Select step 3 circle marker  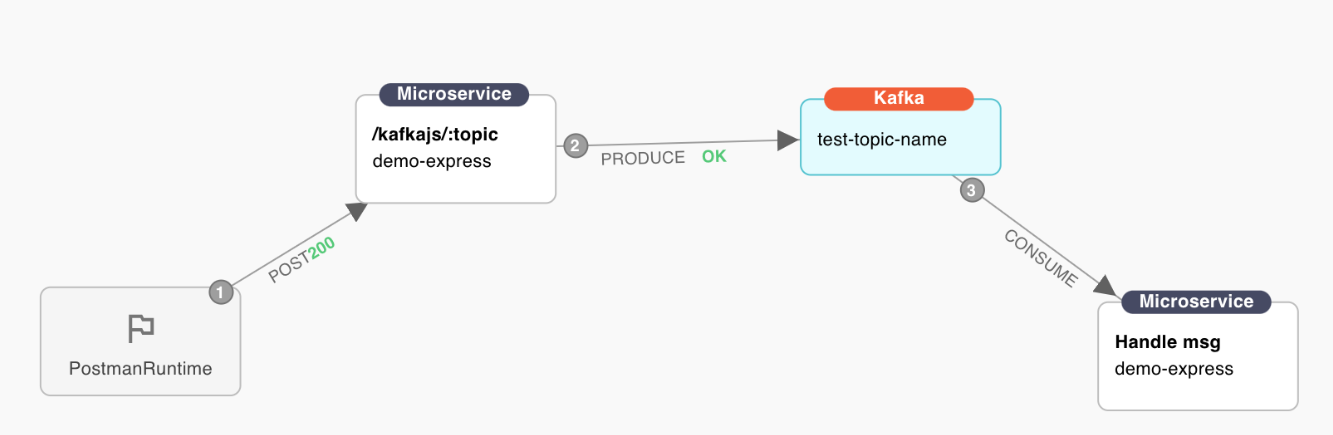(972, 189)
